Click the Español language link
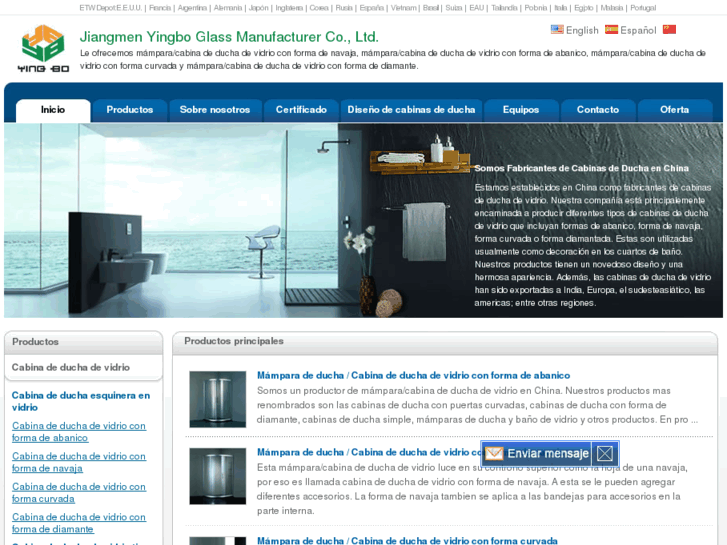Screen dimensions: 727x545 coord(638,30)
